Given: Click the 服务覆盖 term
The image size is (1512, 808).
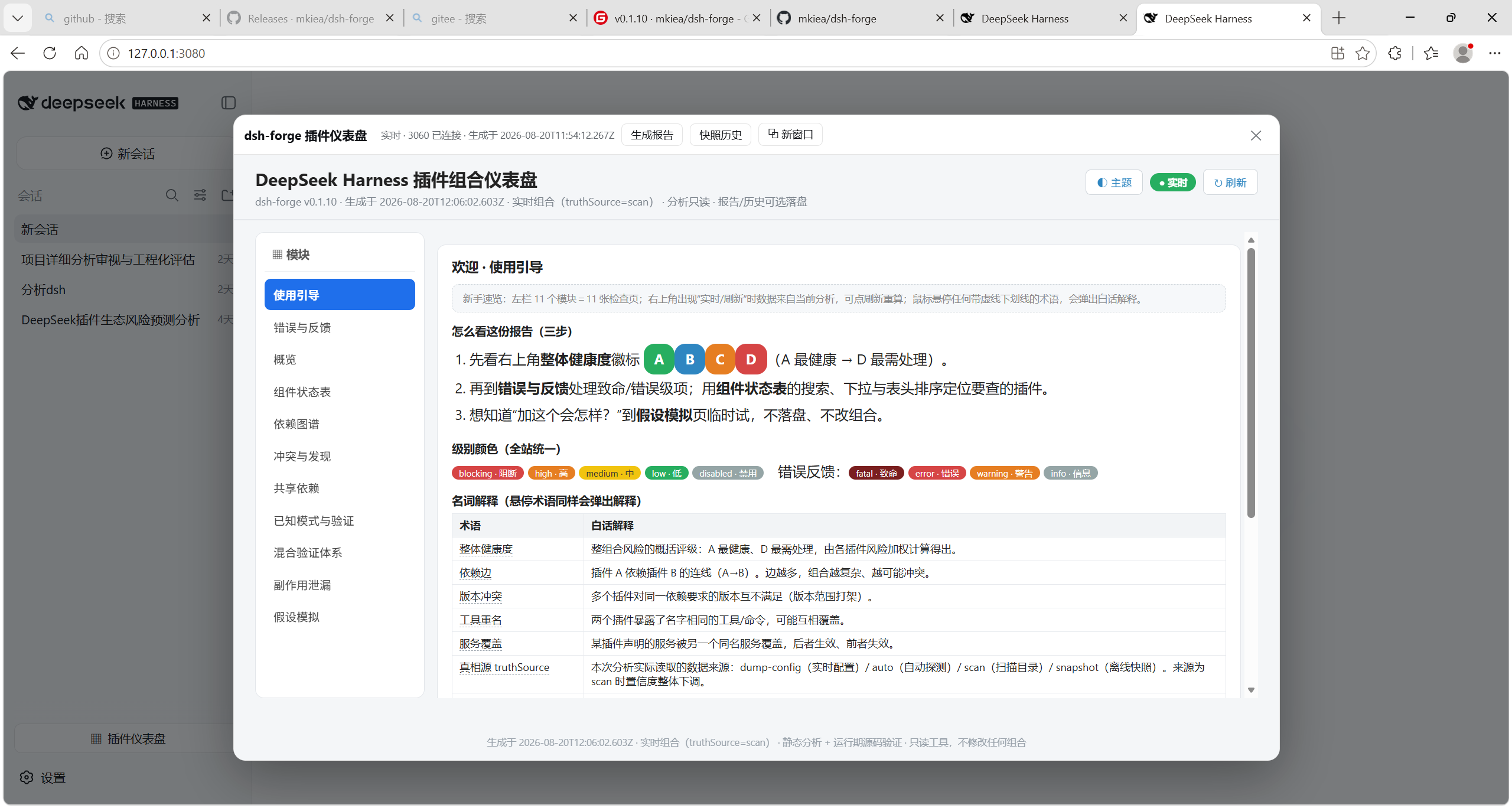Looking at the screenshot, I should [x=480, y=643].
